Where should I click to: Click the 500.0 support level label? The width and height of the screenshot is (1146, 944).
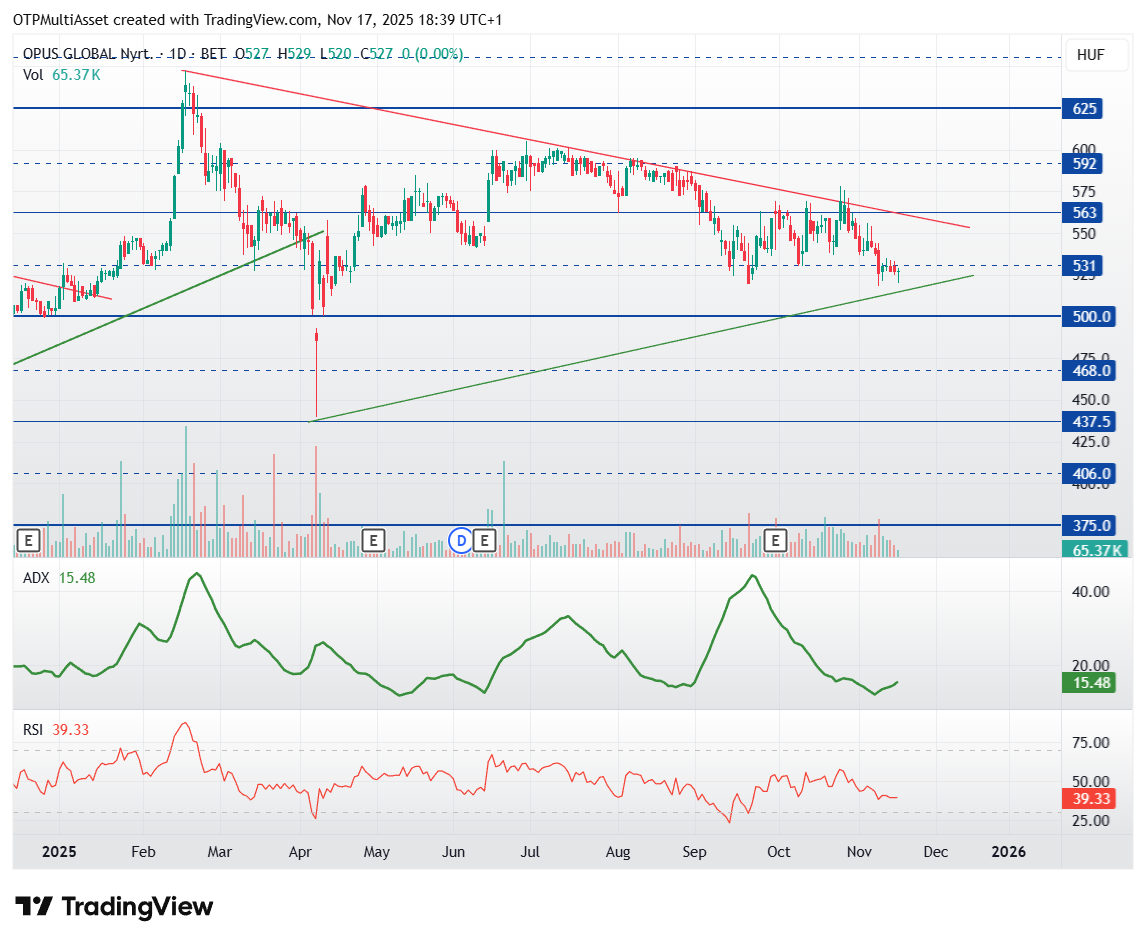point(1088,316)
